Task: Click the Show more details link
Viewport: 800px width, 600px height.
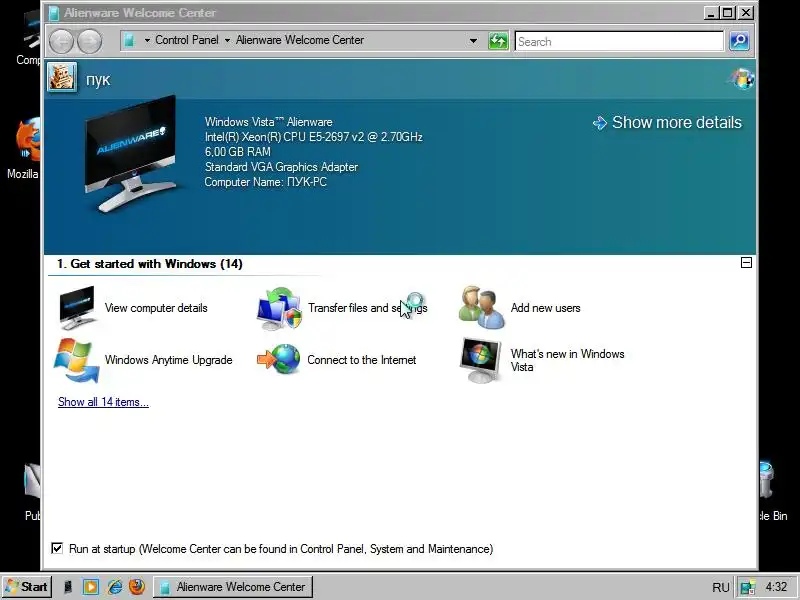Action: (677, 122)
